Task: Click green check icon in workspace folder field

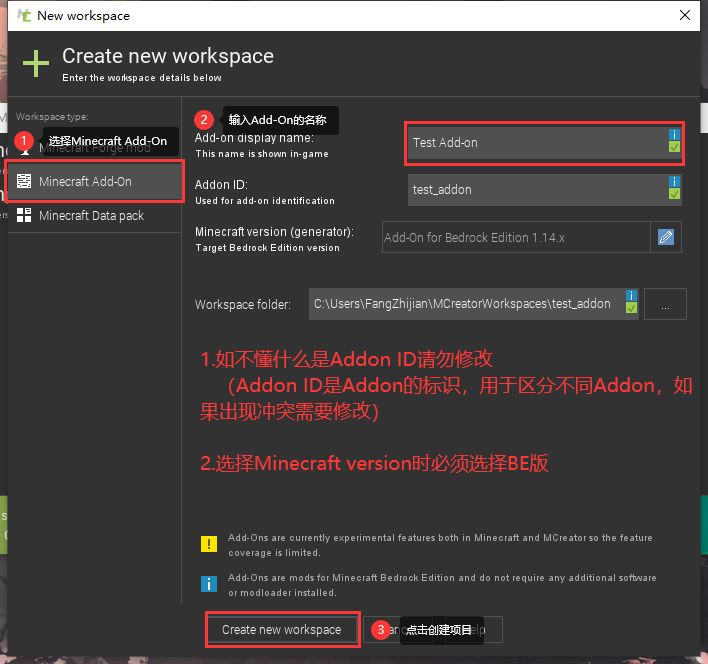Action: 631,308
